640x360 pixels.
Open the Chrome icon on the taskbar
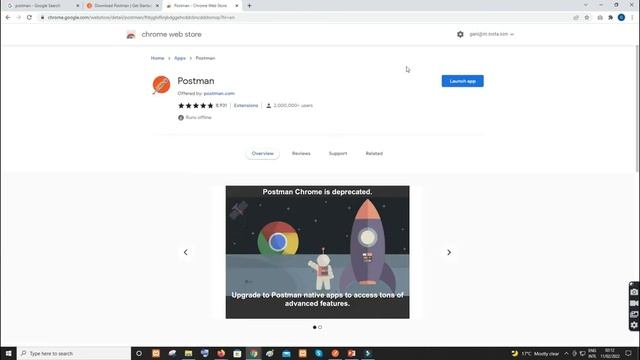tap(253, 353)
